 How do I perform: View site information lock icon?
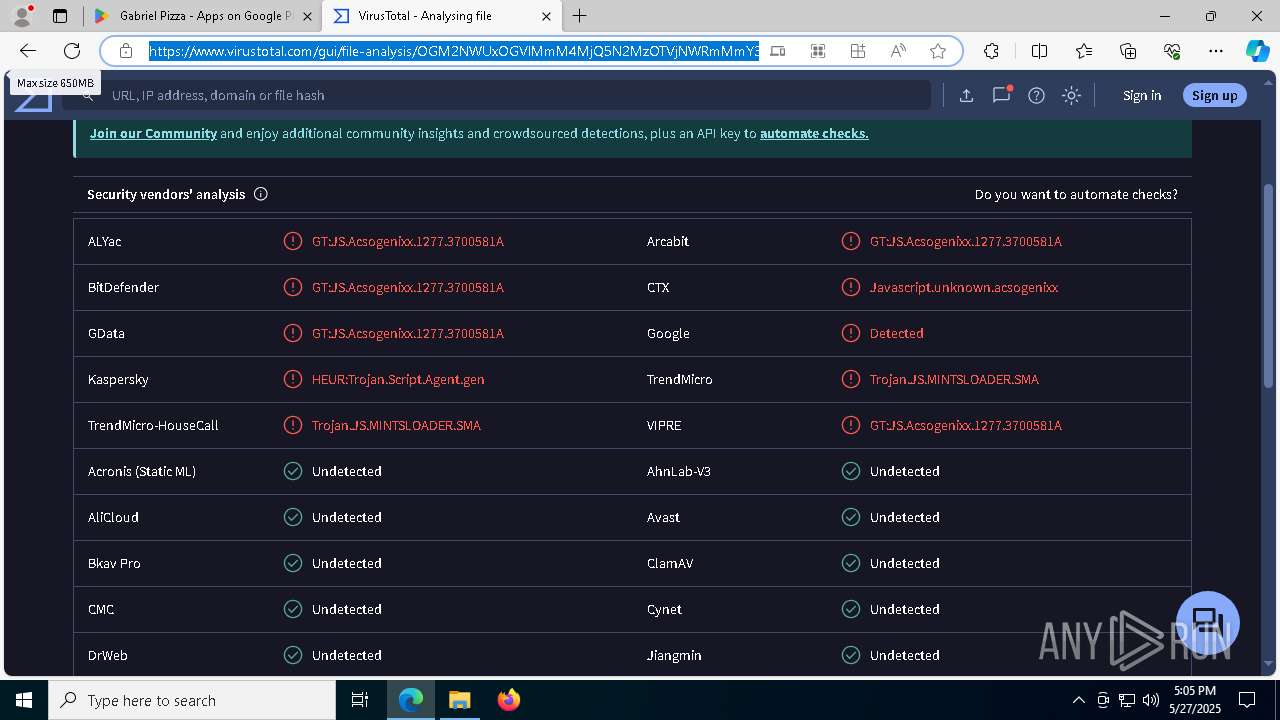pos(126,51)
